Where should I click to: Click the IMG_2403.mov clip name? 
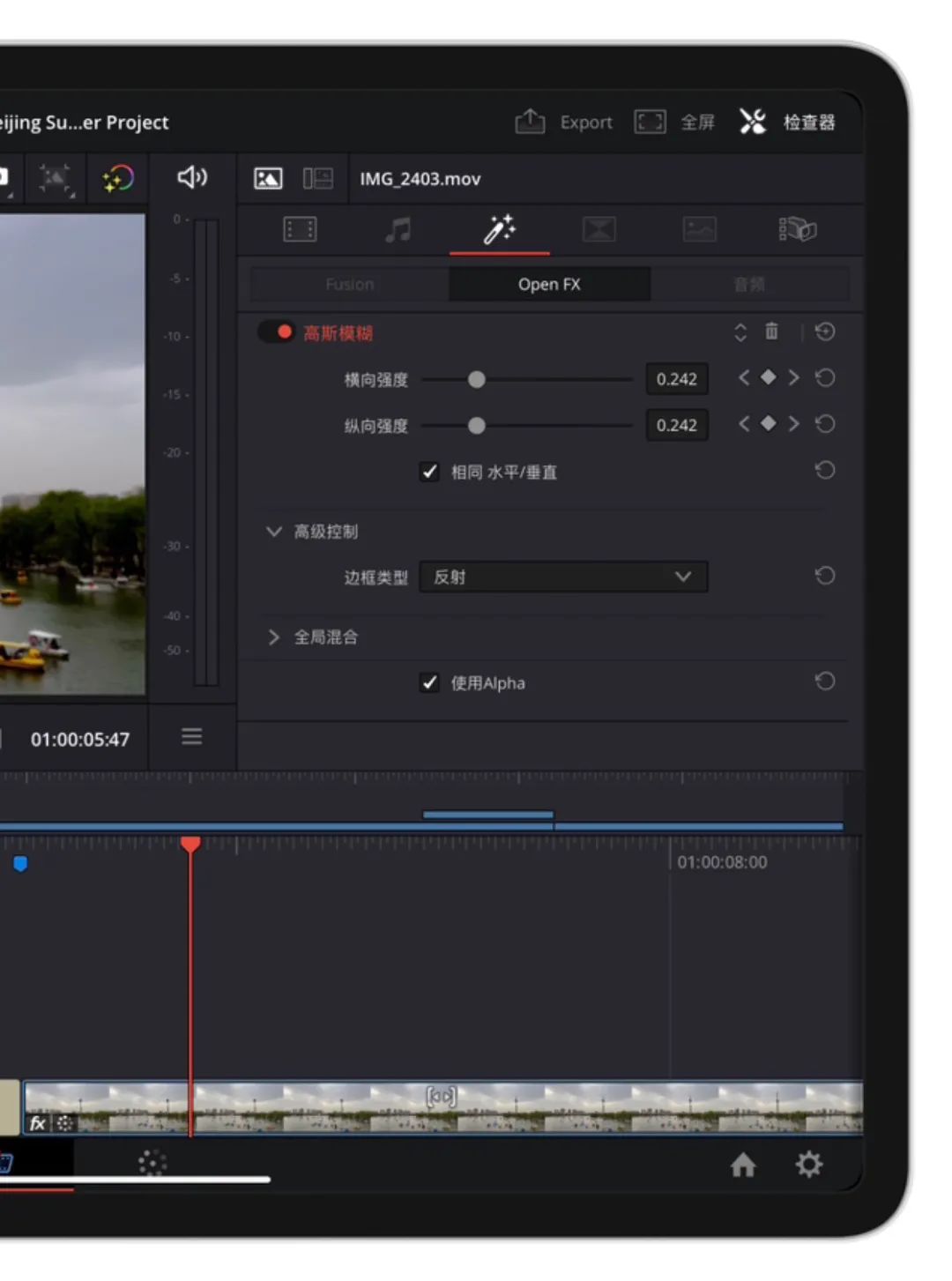(420, 179)
